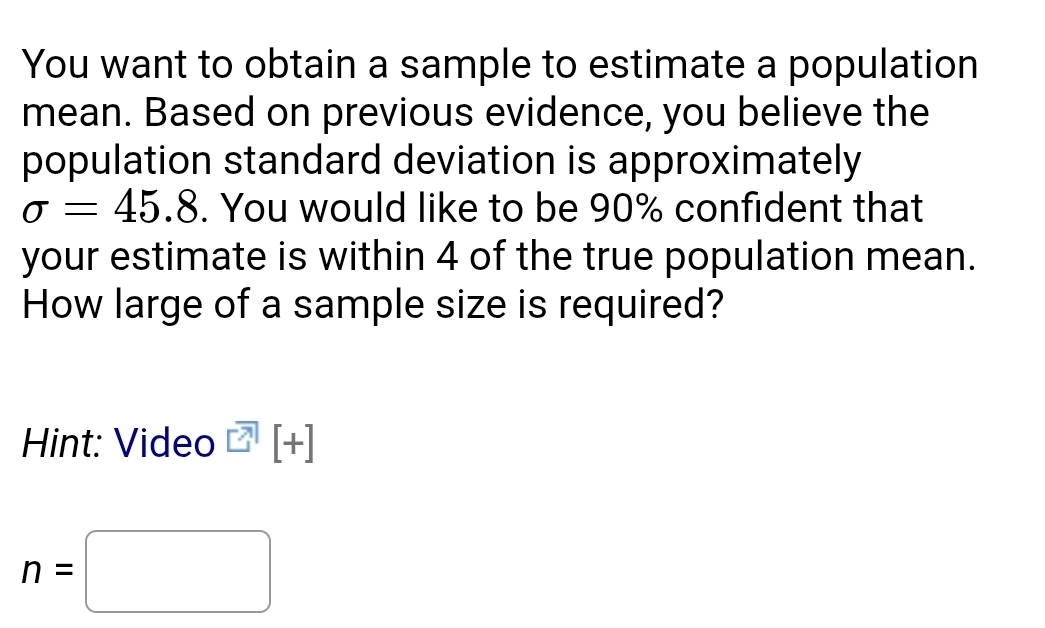Viewport: 1045px width, 628px height.
Task: Click the 'Hint:' italic label
Action: 63,443
